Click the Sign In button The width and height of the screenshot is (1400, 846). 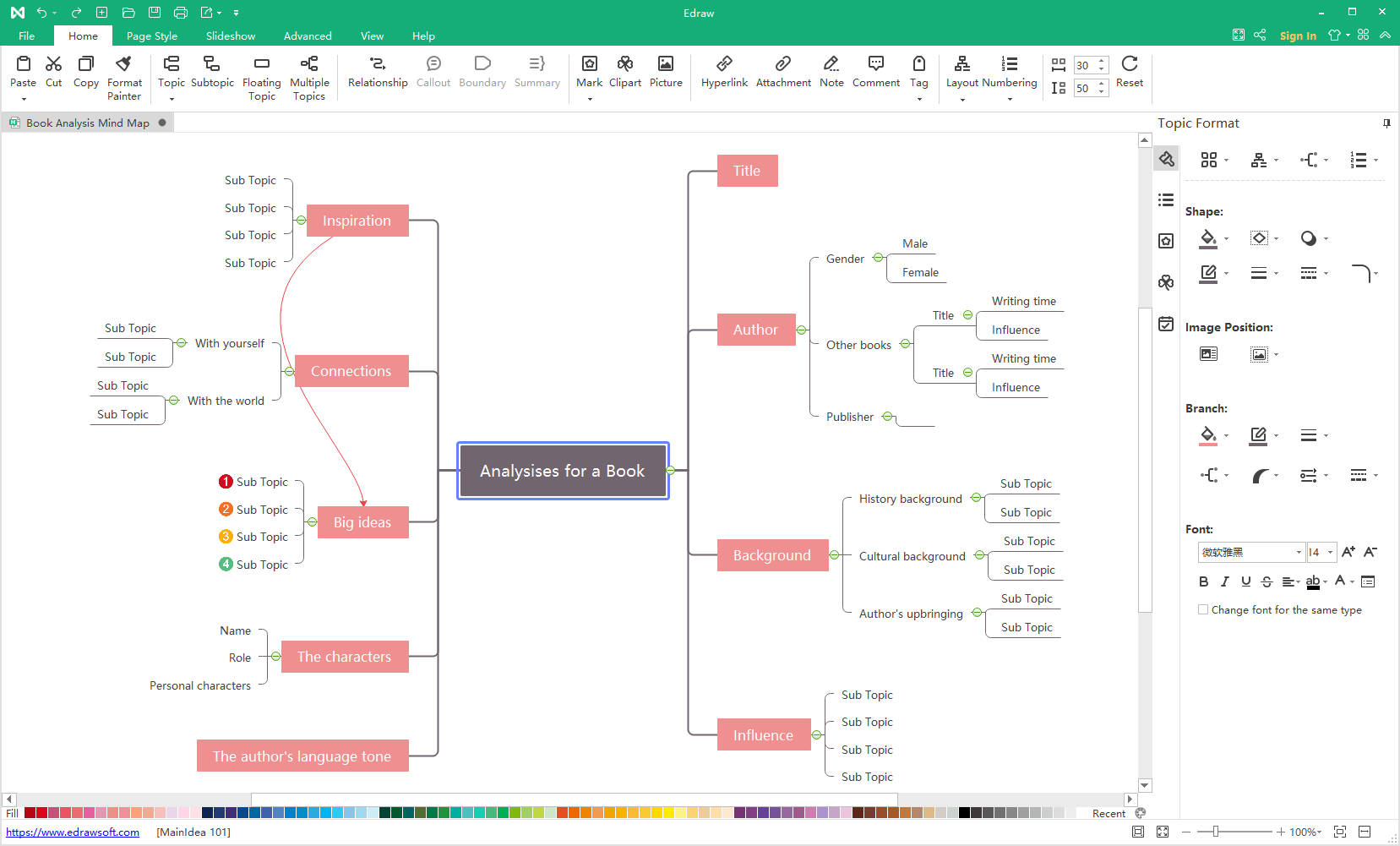click(1298, 36)
